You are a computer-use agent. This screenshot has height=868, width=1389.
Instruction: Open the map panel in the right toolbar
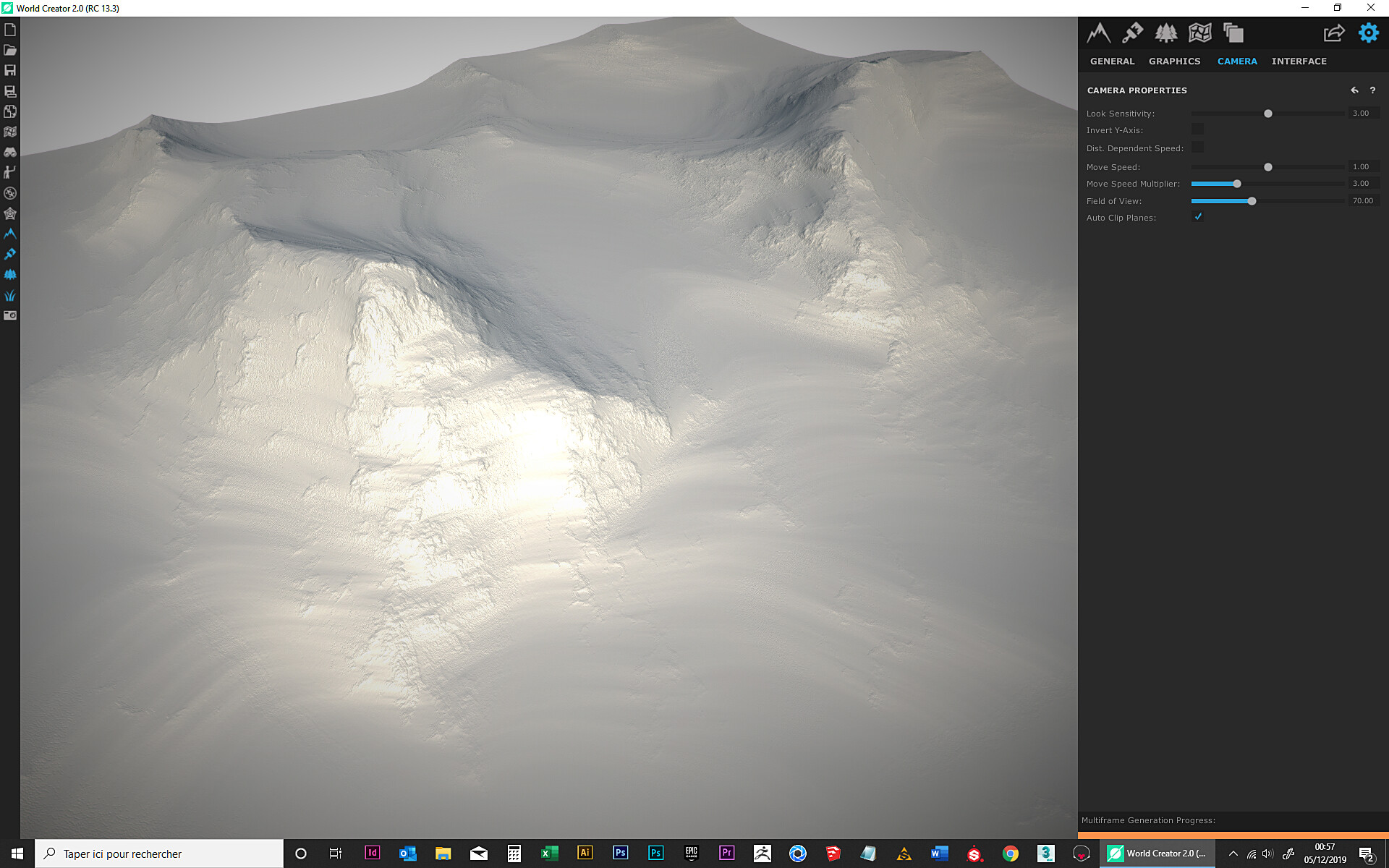click(x=1200, y=33)
